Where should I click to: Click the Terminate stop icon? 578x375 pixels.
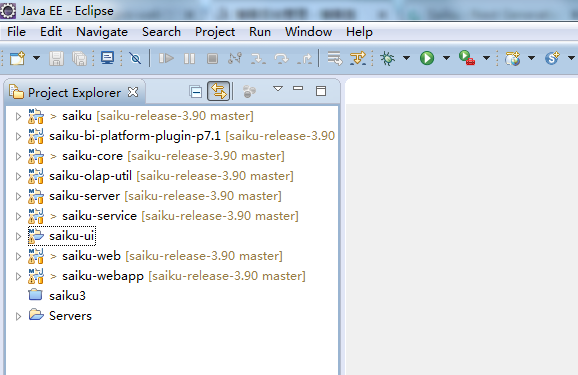coord(212,58)
